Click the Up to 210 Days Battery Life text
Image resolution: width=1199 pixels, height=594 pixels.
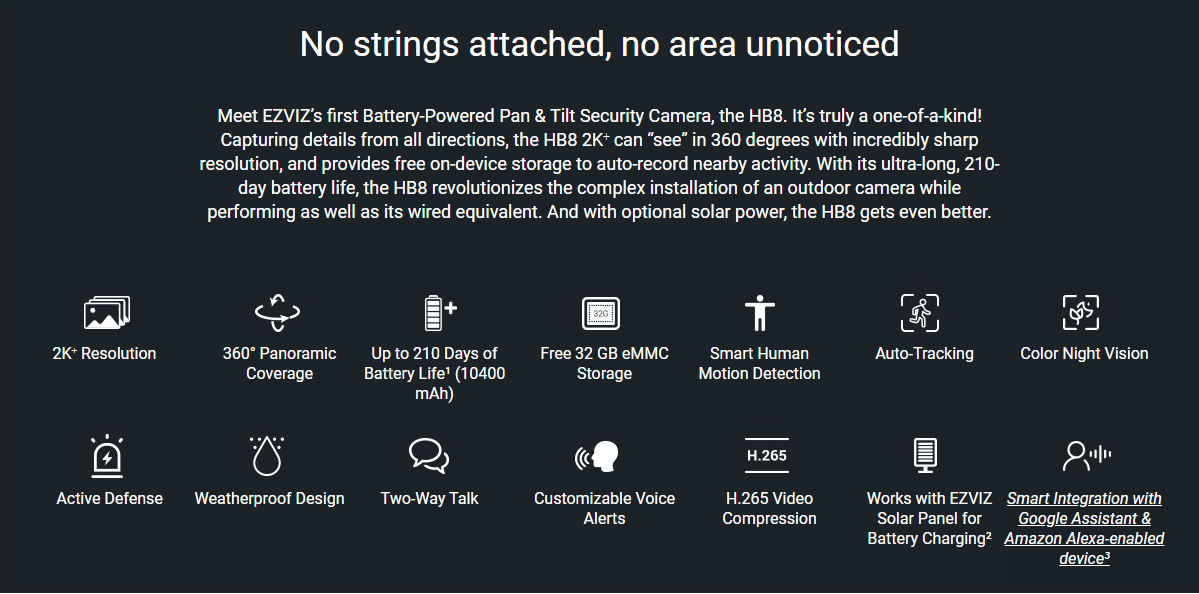[434, 374]
